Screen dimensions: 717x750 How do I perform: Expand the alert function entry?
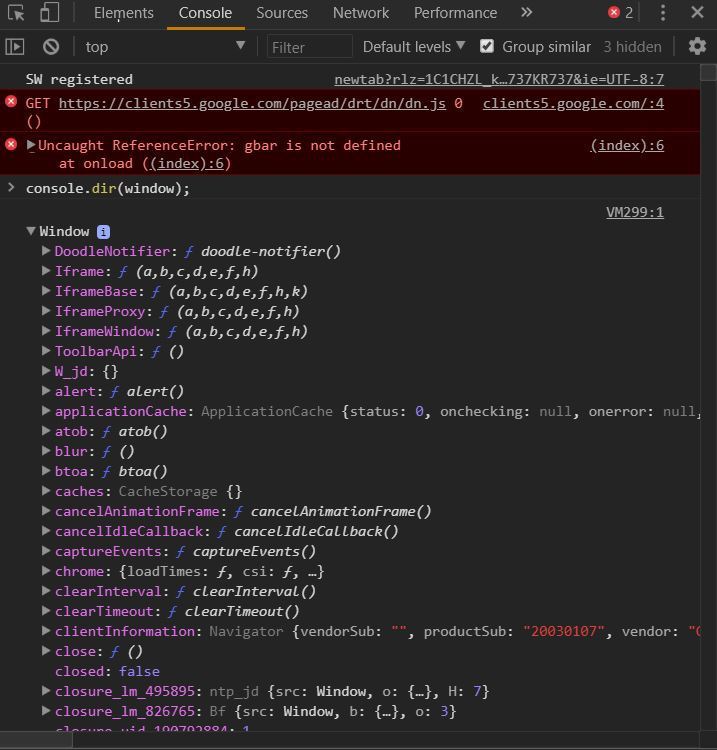tap(46, 391)
